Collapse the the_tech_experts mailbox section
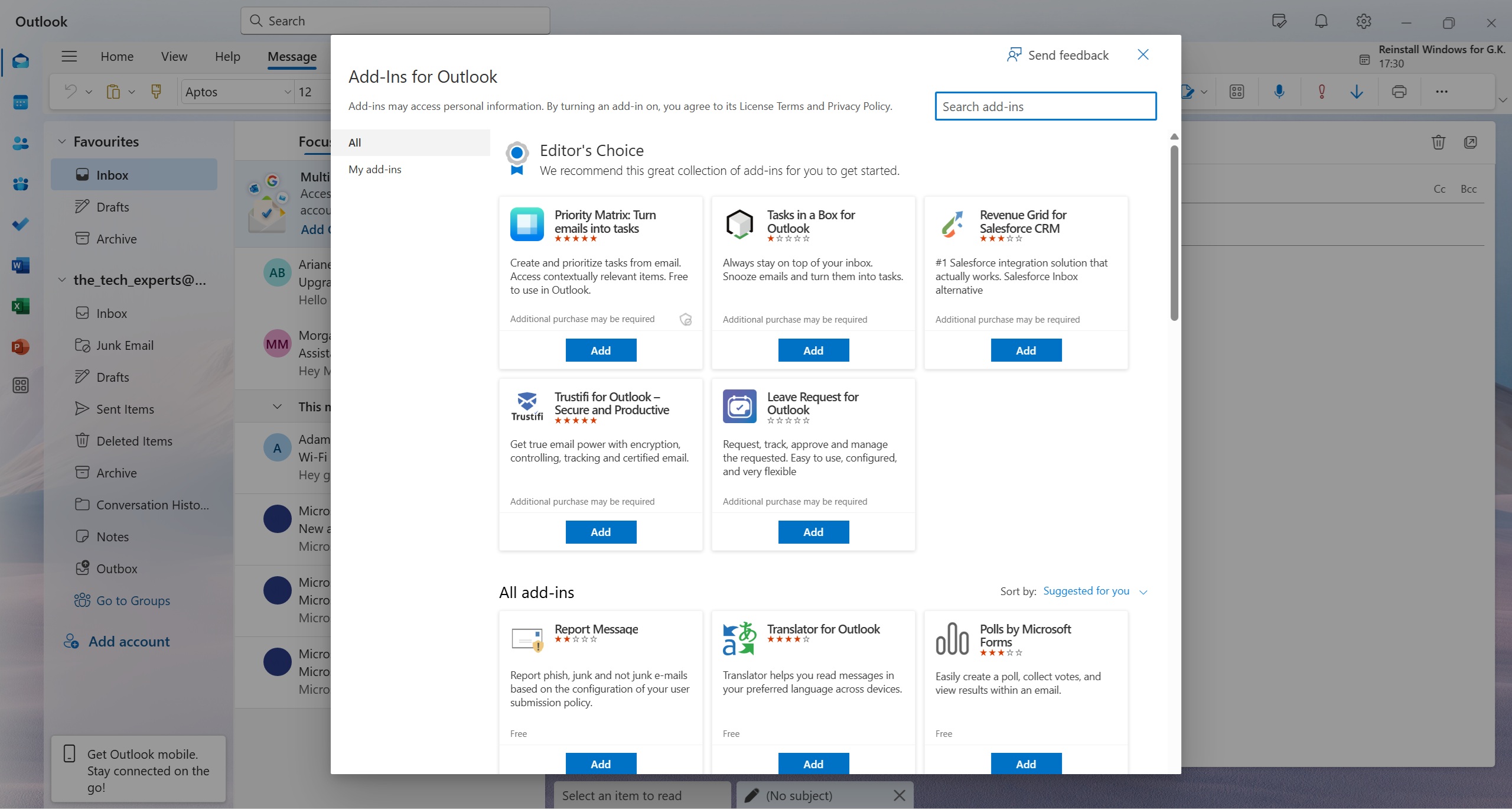 62,279
